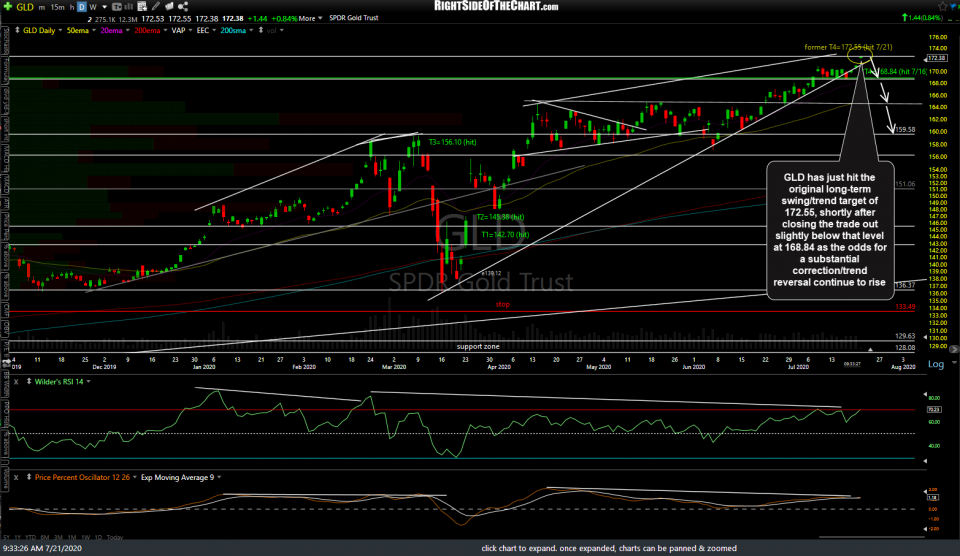Click the 'former T4=172.55 (hit 7/21)' label
This screenshot has height=556, width=960.
[848, 47]
